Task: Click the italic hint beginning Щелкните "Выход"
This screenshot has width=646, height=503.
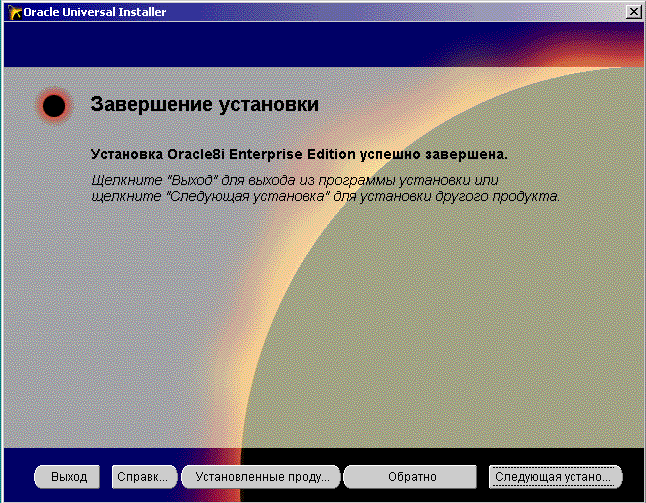Action: pyautogui.click(x=325, y=188)
